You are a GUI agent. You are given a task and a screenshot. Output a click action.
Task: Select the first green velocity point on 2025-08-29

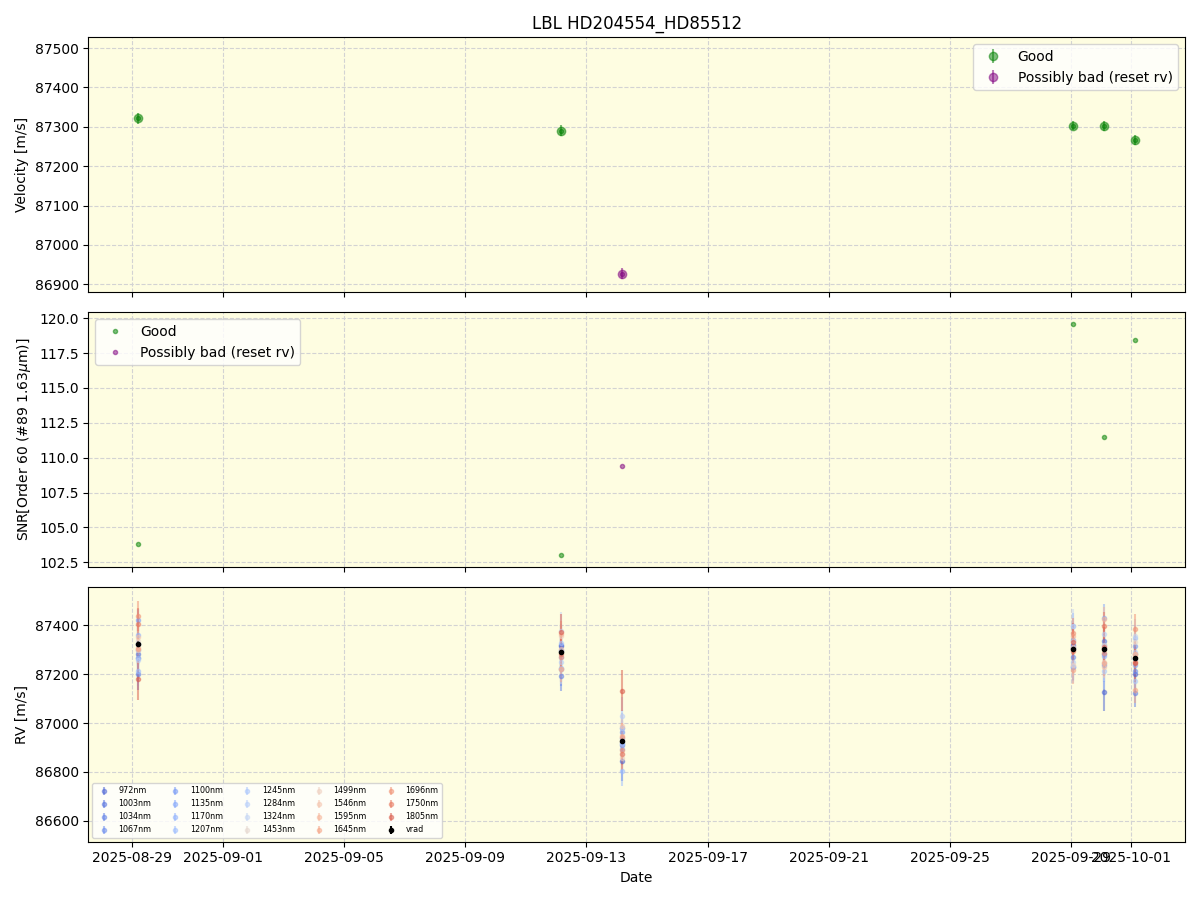coord(138,118)
